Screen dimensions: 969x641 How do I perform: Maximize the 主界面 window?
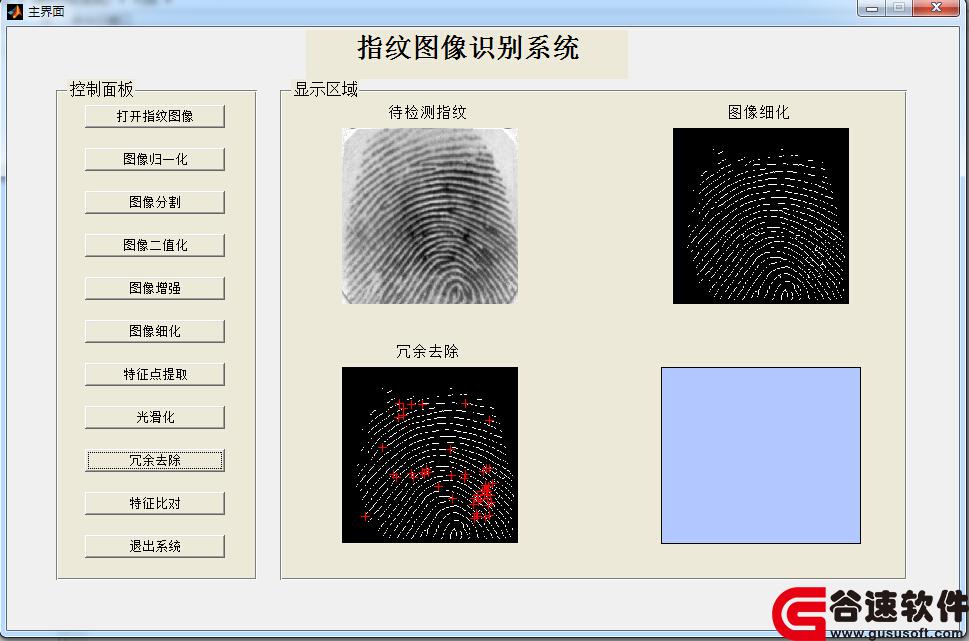pyautogui.click(x=899, y=8)
